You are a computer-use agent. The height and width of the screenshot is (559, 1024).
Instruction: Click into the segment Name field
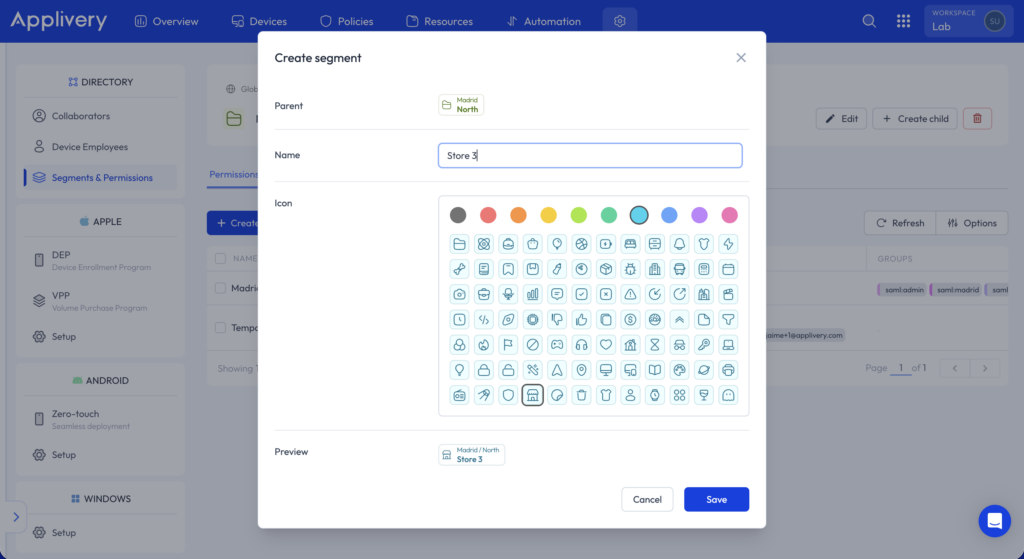click(590, 155)
